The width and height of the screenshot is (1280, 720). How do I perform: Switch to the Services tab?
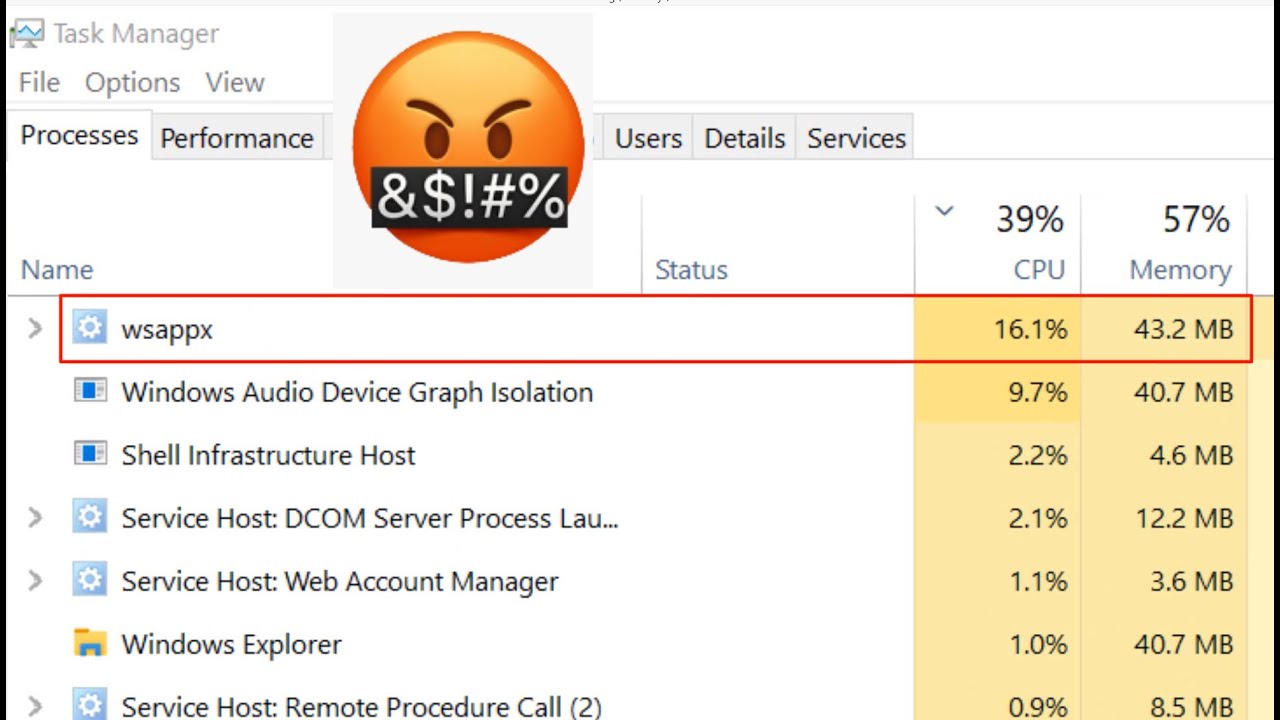pyautogui.click(x=857, y=138)
